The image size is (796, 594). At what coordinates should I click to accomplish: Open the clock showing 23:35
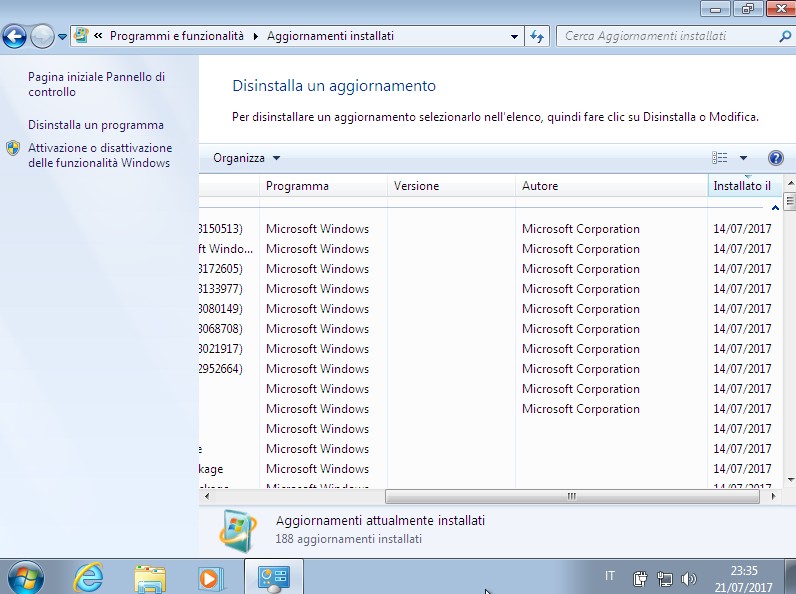coord(744,578)
